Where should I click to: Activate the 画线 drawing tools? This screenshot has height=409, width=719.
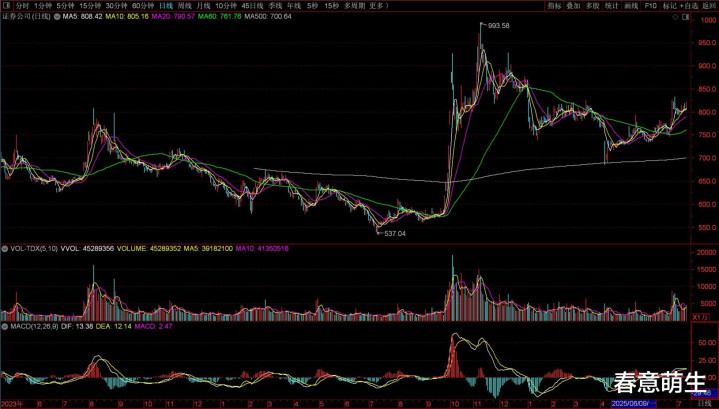(631, 6)
